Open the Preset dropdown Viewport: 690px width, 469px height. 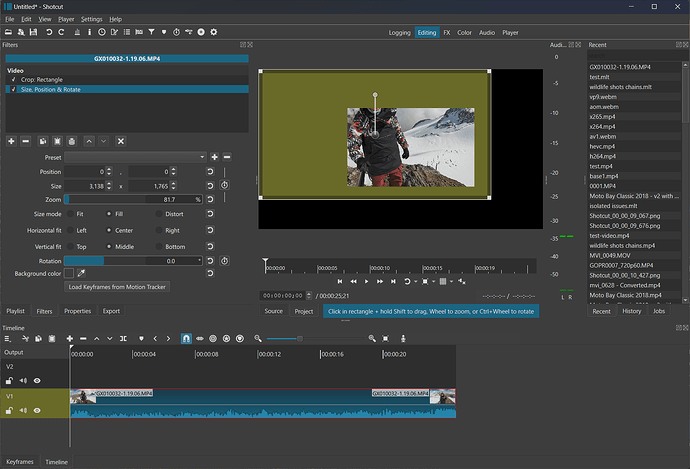click(136, 157)
